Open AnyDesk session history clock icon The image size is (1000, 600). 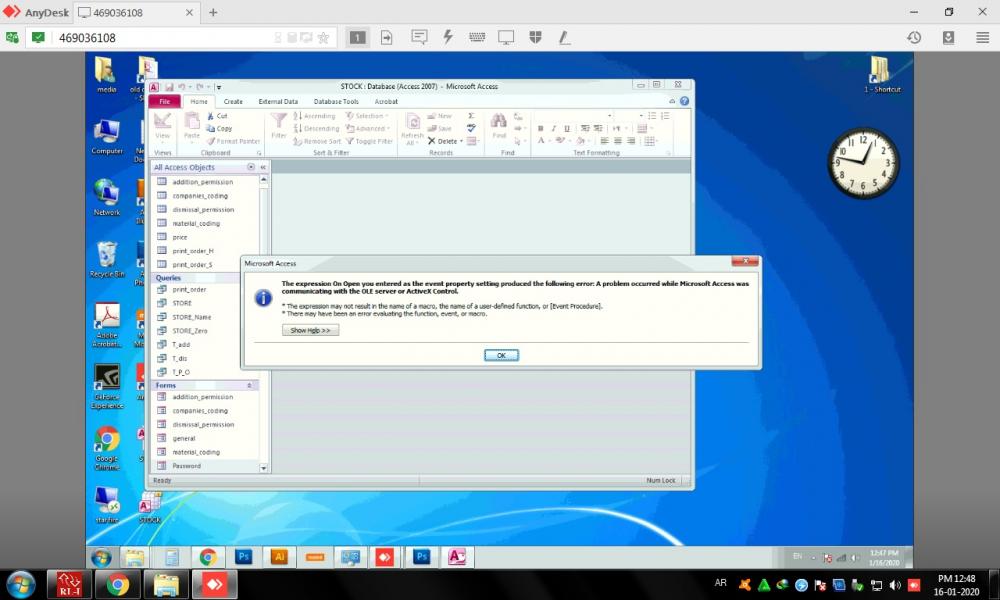tap(914, 38)
